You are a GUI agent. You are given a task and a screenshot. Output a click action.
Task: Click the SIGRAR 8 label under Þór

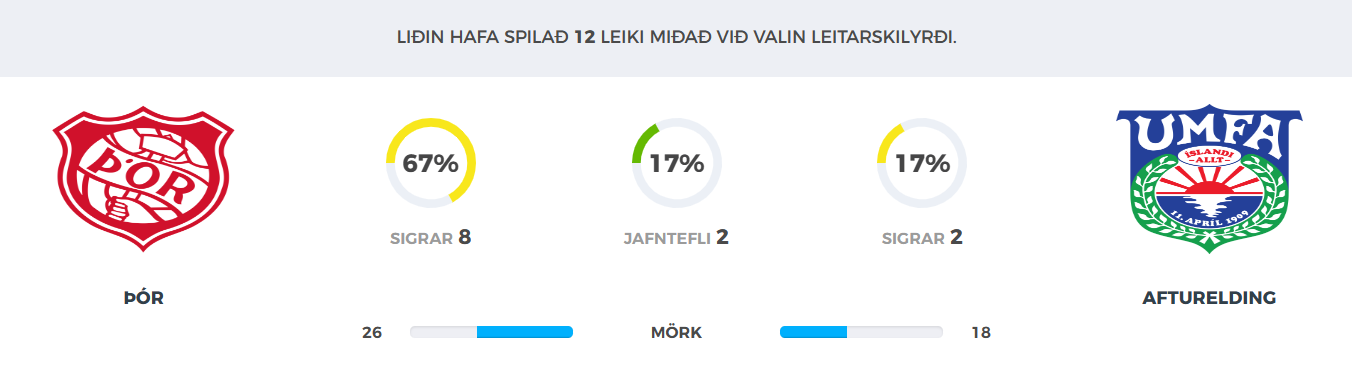(430, 238)
